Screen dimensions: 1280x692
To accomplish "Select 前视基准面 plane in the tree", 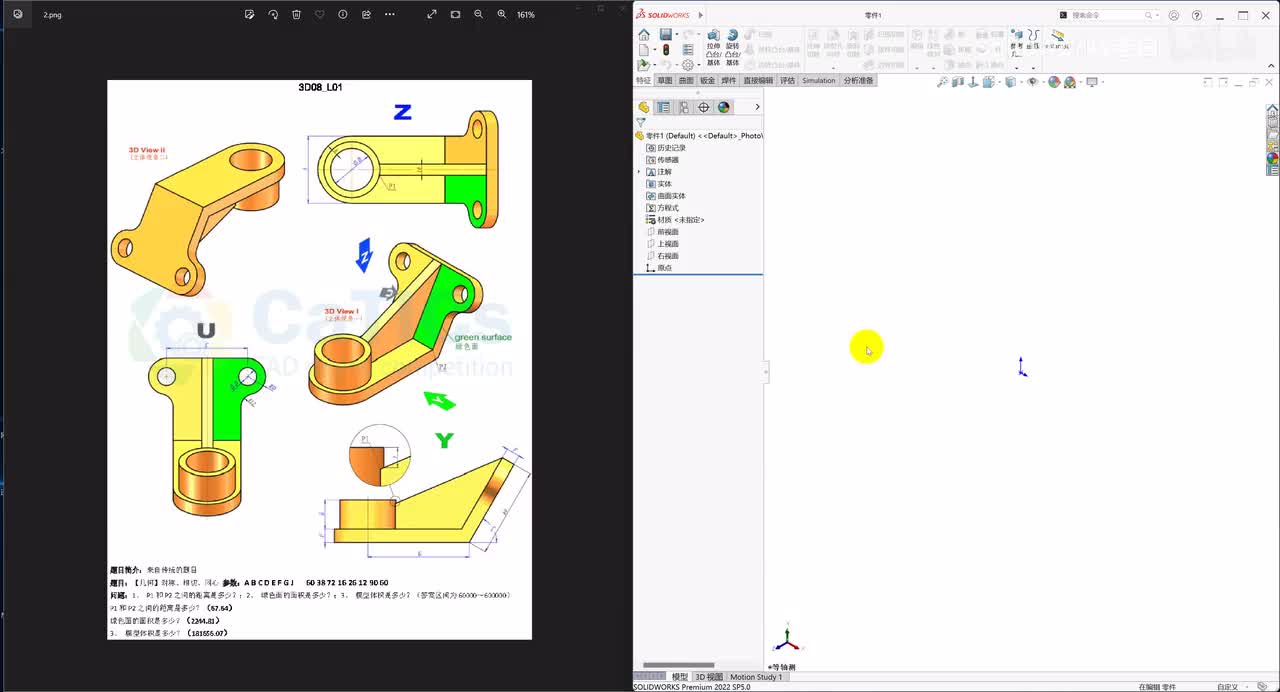I will [x=663, y=232].
